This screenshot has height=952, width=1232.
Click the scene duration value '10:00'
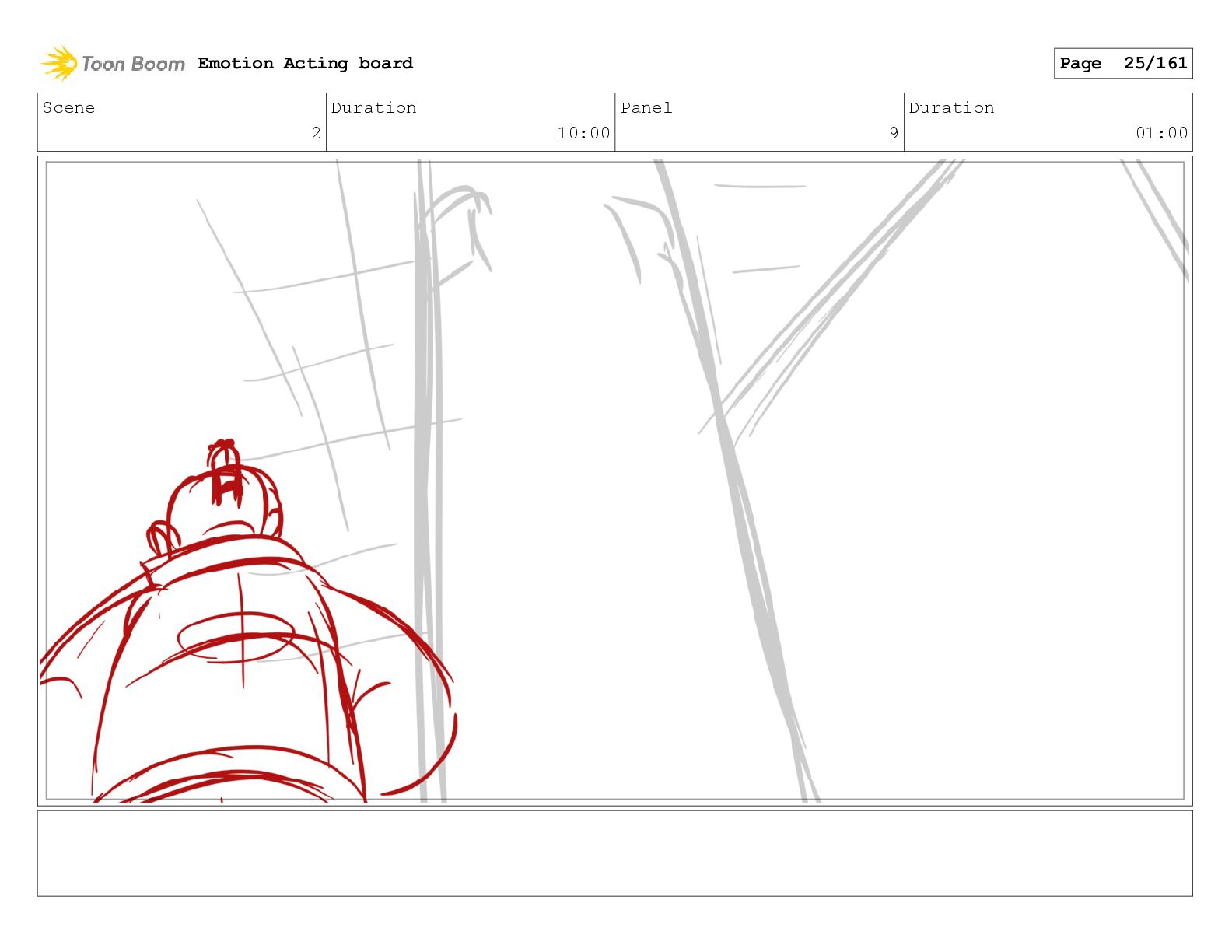click(583, 133)
